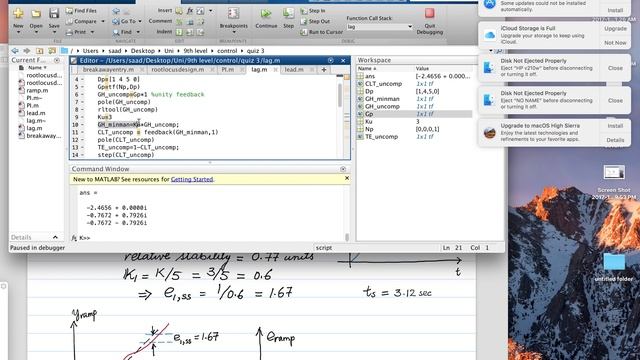Viewport: 640px width, 360px height.
Task: Continue execution with the Continue button
Action: (x=266, y=18)
